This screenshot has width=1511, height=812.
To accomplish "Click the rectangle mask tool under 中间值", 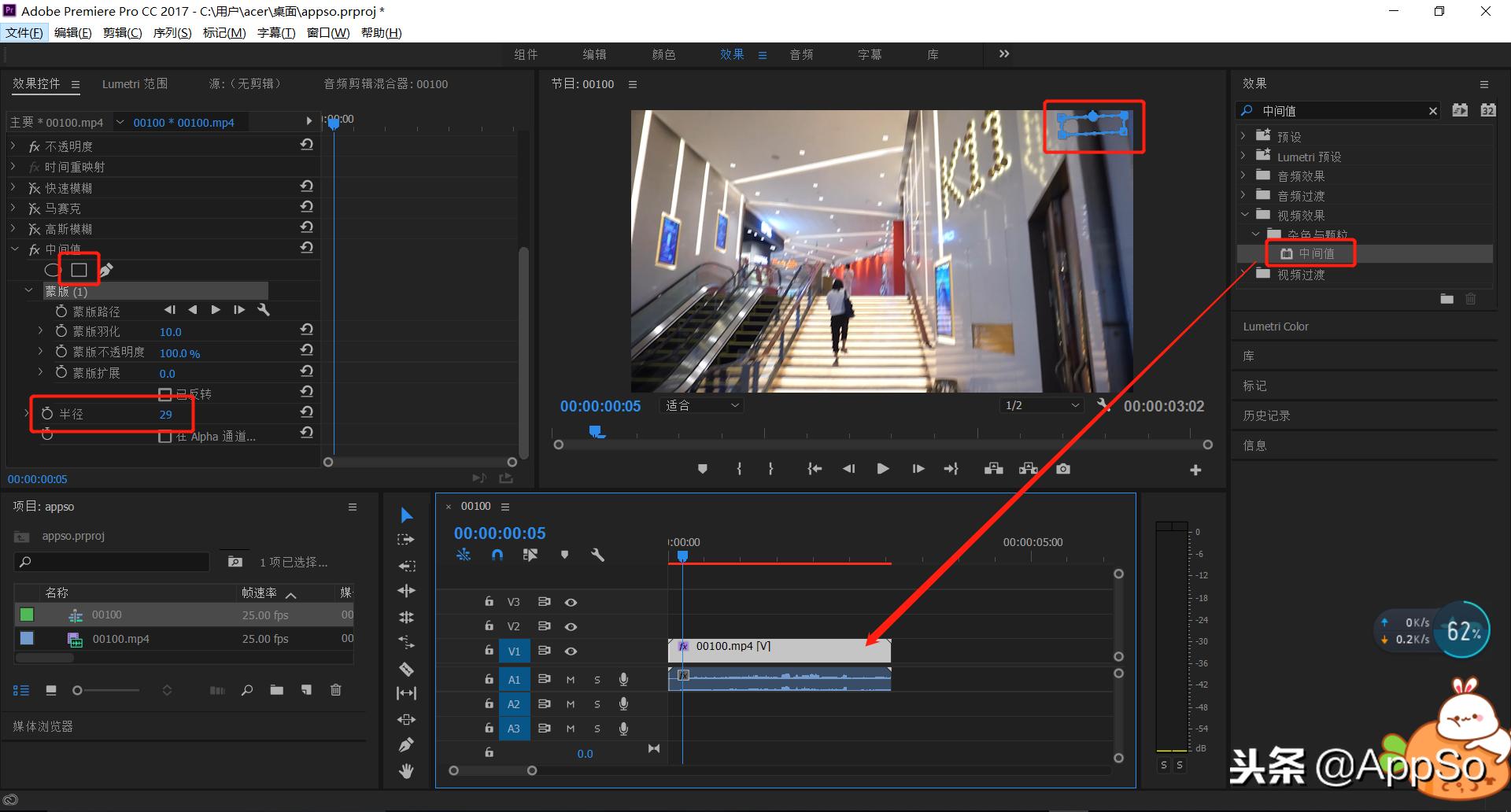I will pyautogui.click(x=79, y=270).
